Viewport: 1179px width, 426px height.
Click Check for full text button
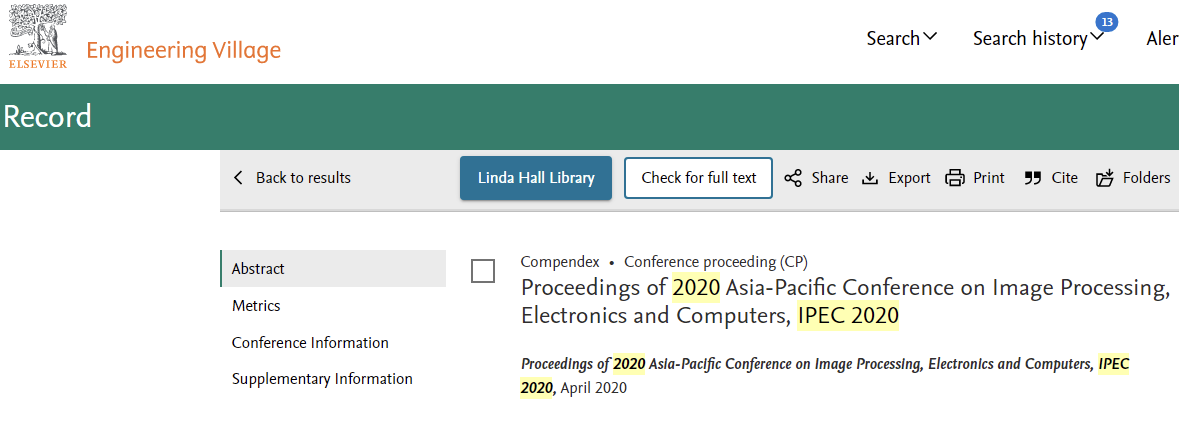pos(699,178)
